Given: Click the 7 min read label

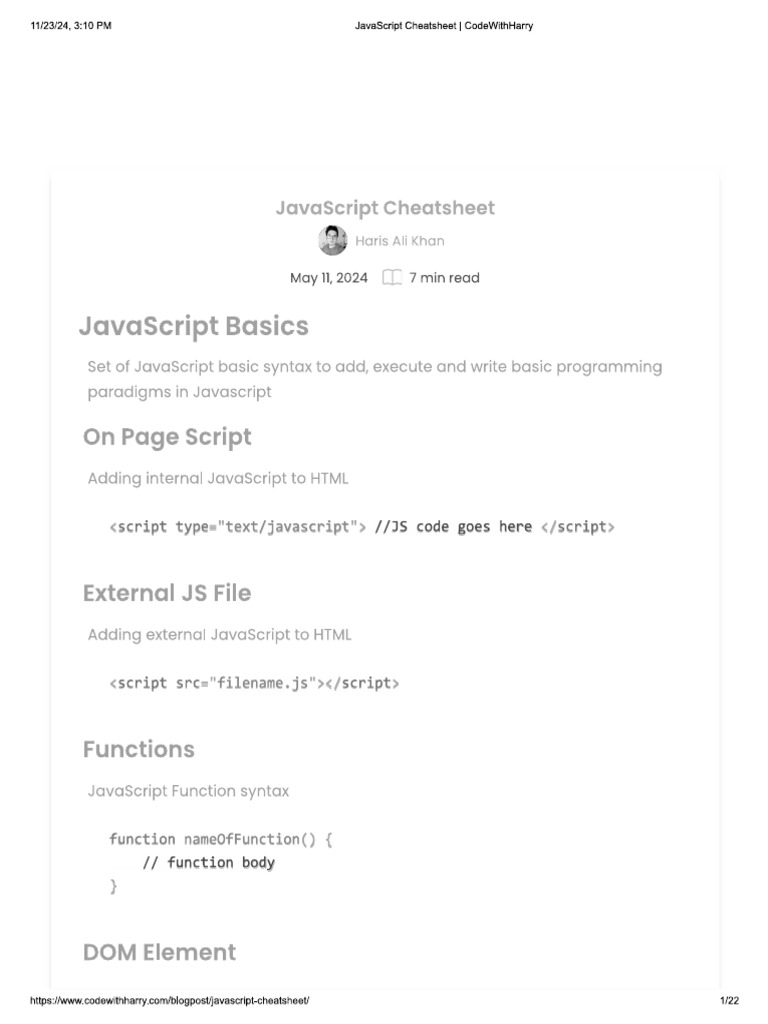Looking at the screenshot, I should tap(444, 278).
